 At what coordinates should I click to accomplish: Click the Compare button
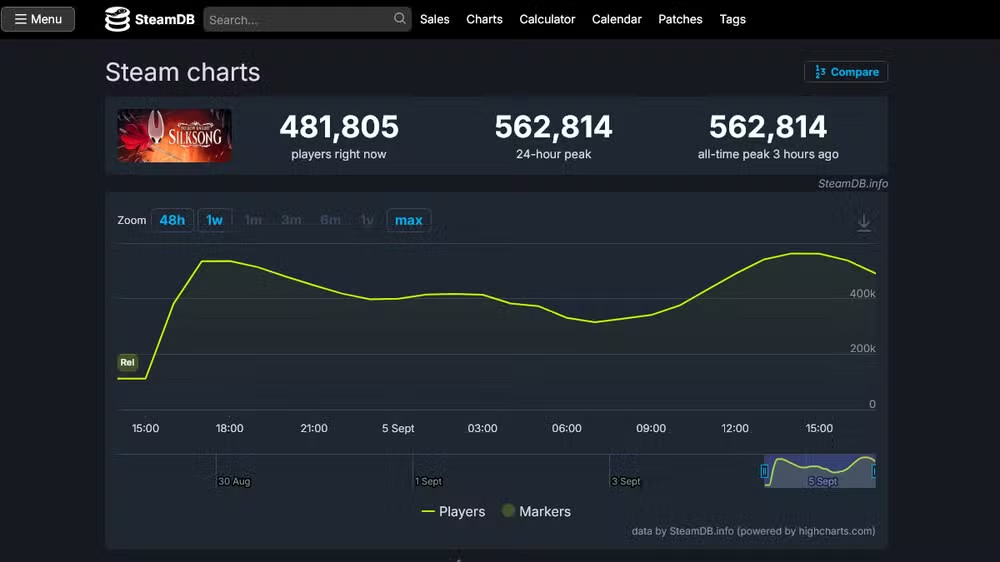coord(846,72)
